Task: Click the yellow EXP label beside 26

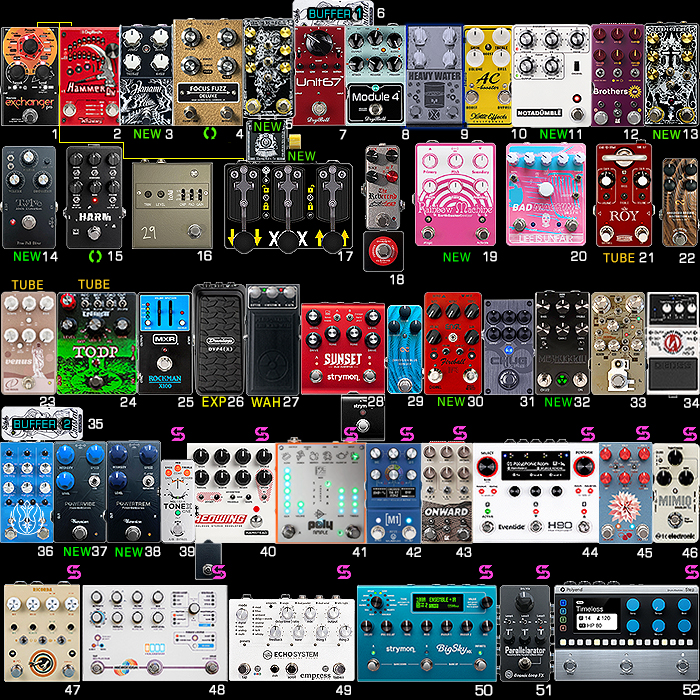Action: pos(214,402)
